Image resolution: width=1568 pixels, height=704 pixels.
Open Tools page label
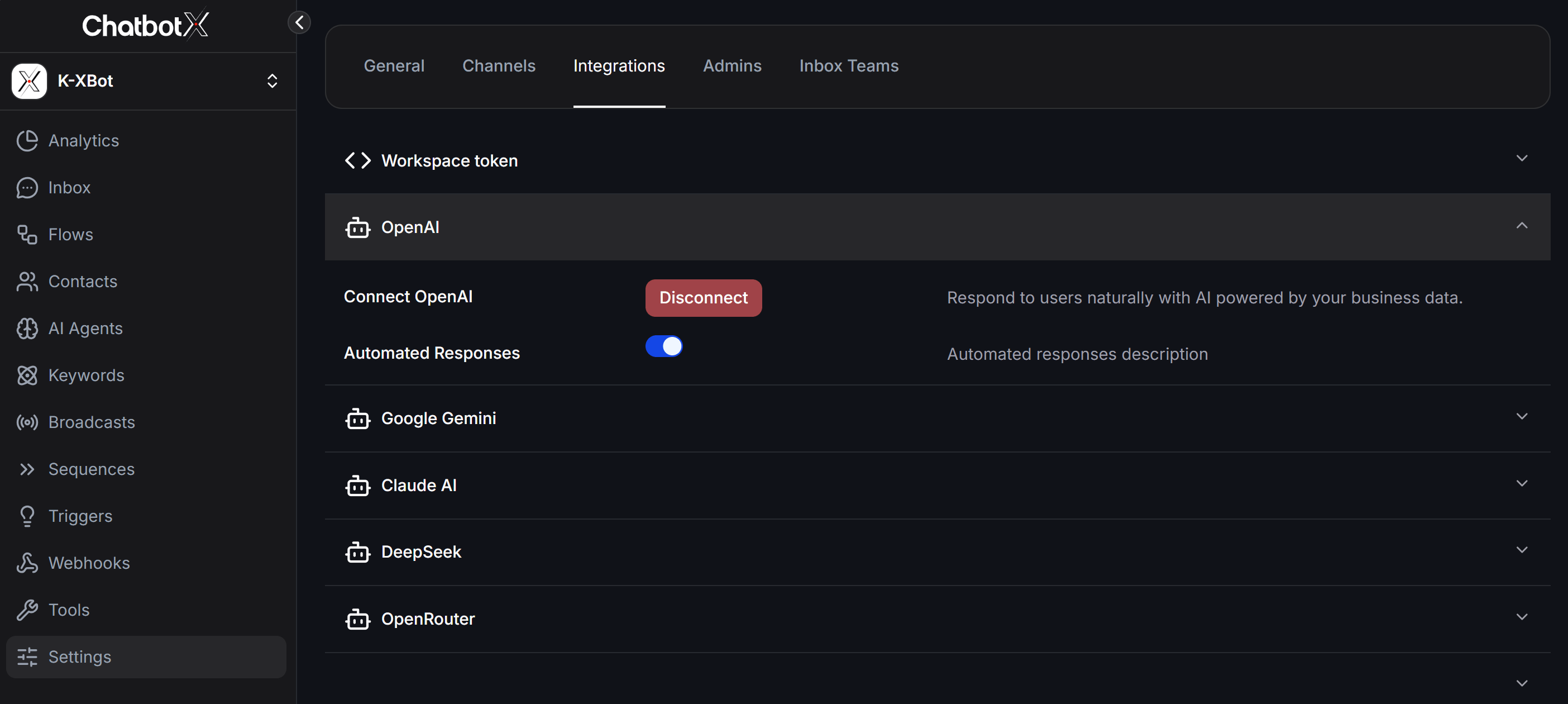pyautogui.click(x=69, y=610)
